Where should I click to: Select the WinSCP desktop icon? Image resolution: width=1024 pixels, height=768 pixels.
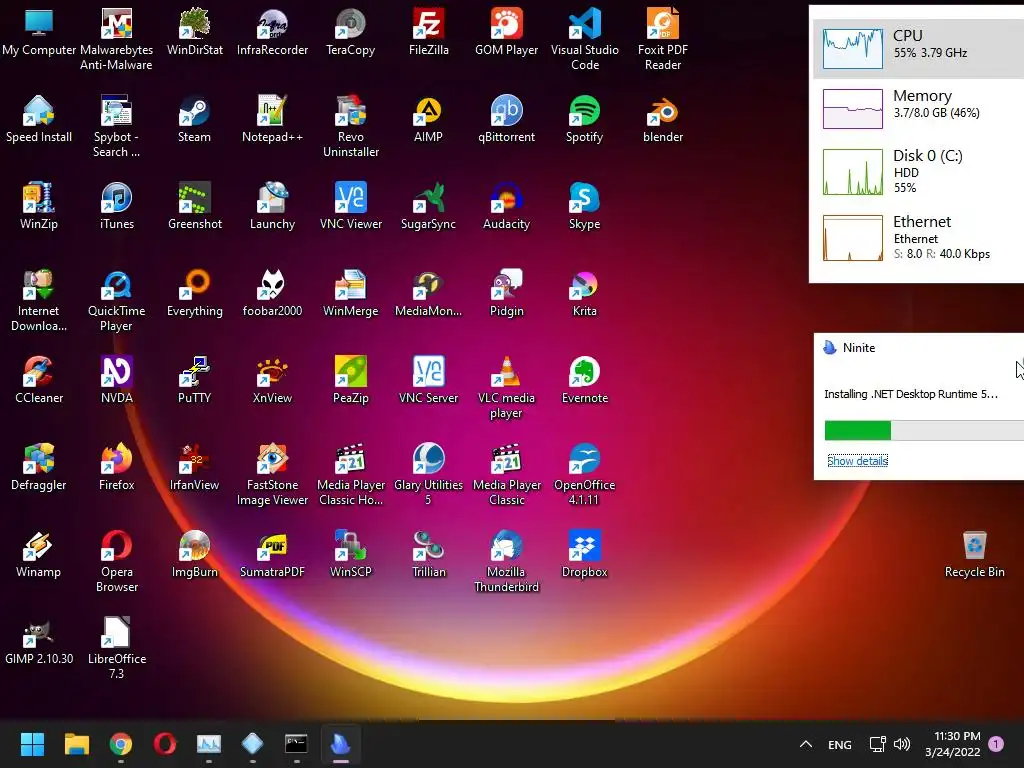click(351, 554)
